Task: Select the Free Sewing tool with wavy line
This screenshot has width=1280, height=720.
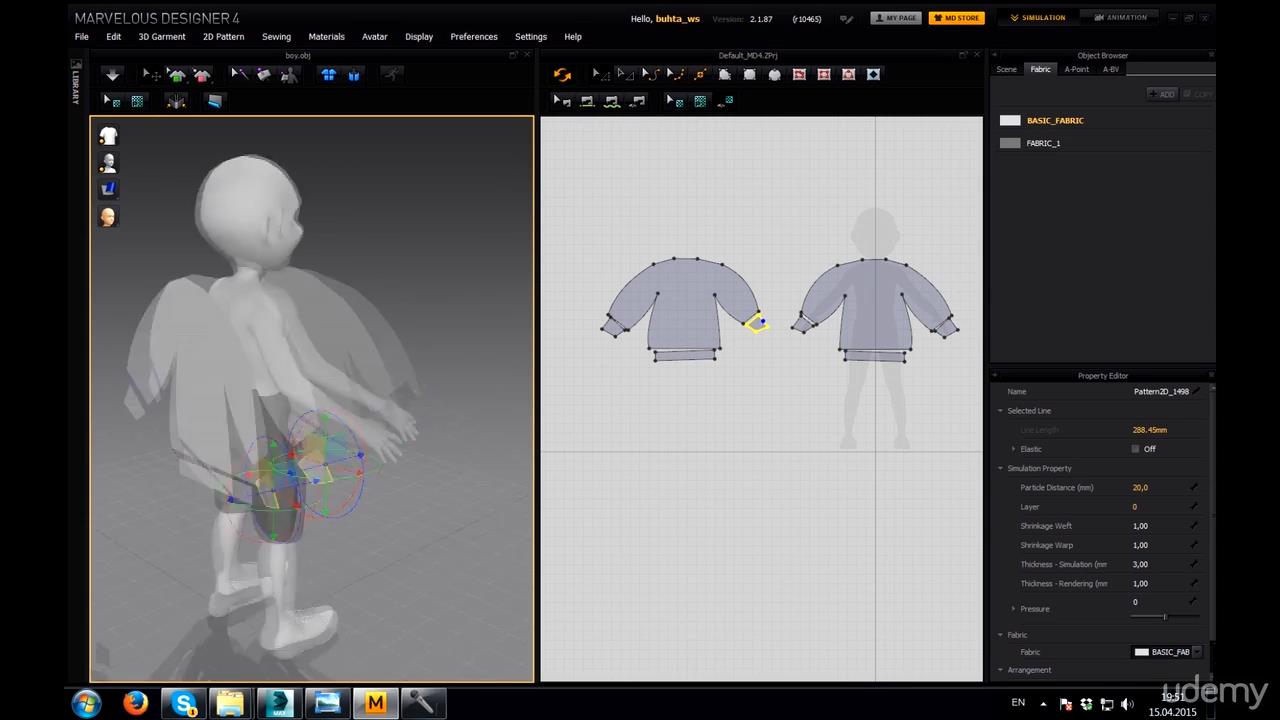Action: click(612, 101)
